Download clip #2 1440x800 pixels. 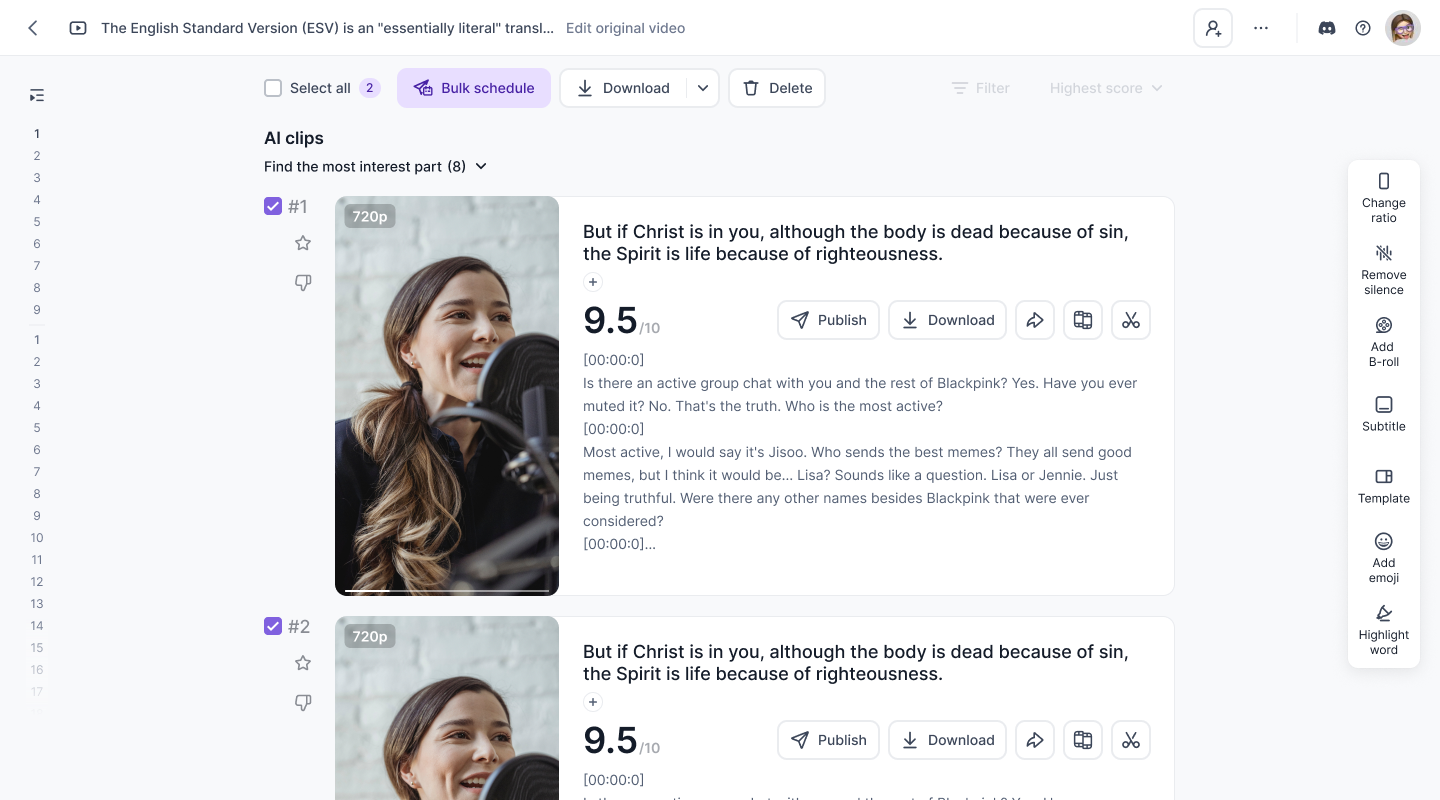pyautogui.click(x=947, y=740)
